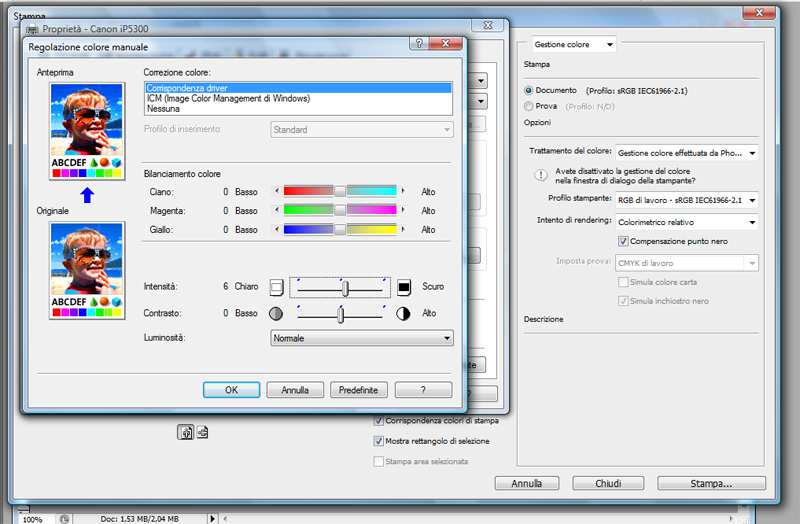This screenshot has height=524, width=800.
Task: Click the high contrast circle icon
Action: coord(404,313)
